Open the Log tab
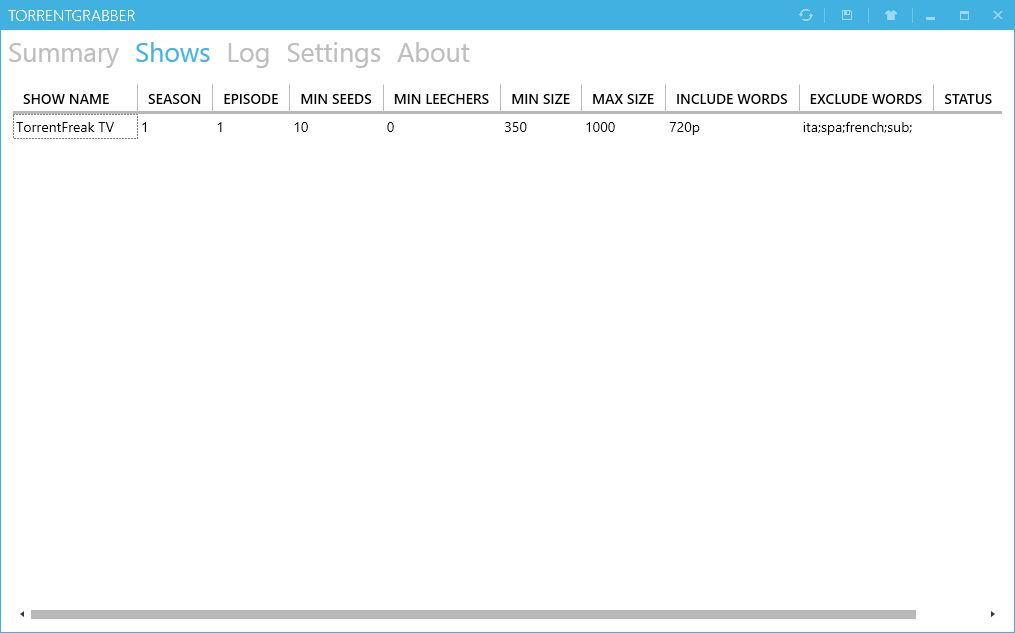 tap(248, 53)
